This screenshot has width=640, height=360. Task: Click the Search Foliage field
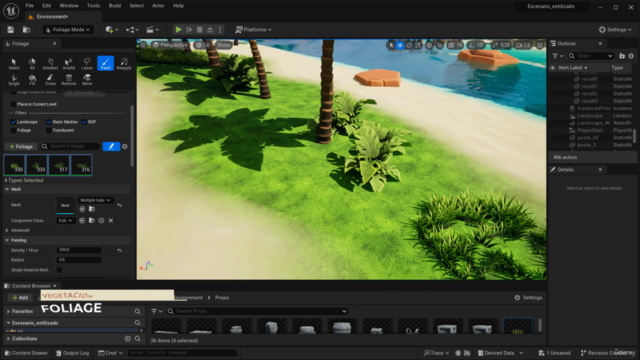tap(70, 146)
